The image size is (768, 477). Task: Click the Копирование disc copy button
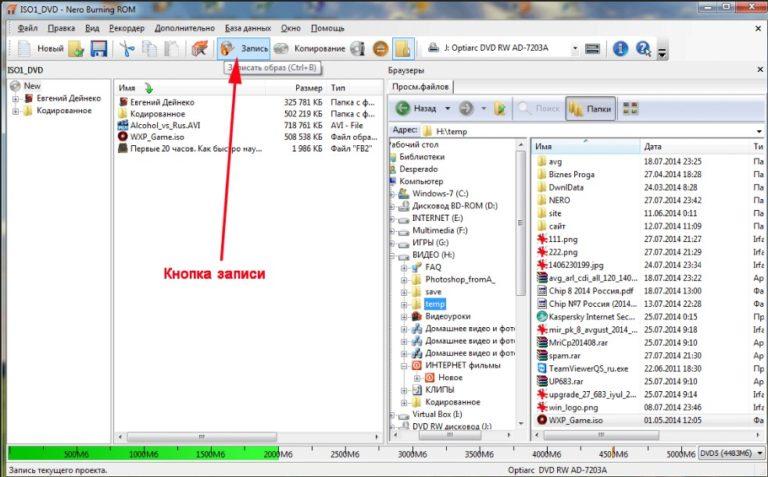tap(310, 48)
